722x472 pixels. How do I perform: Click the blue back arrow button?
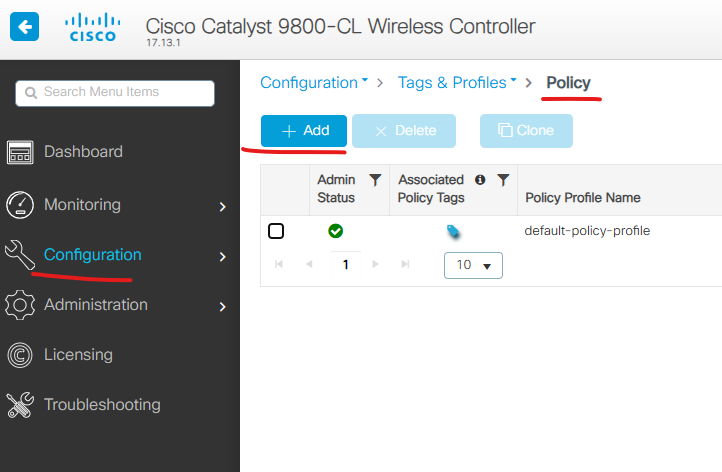tap(24, 27)
